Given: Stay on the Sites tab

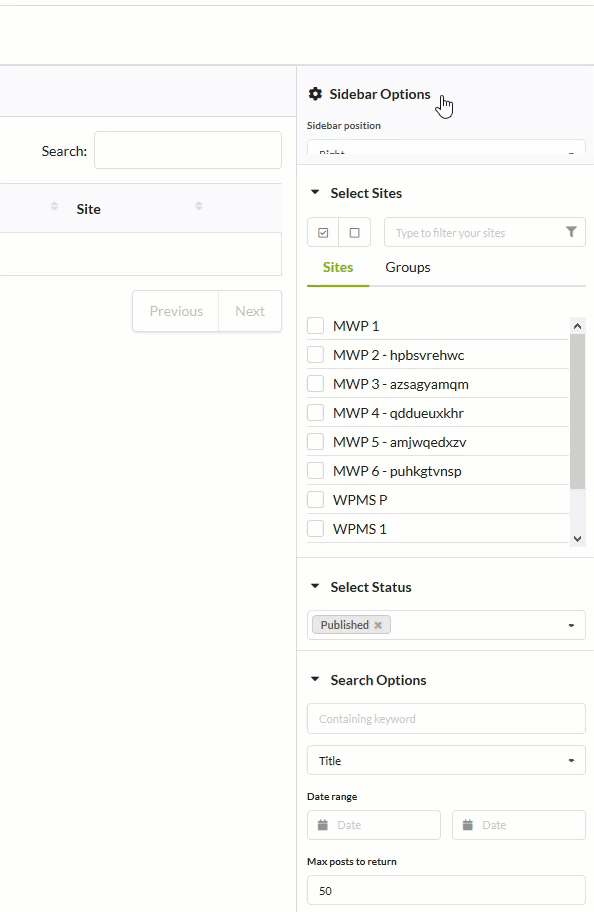Looking at the screenshot, I should coord(338,267).
